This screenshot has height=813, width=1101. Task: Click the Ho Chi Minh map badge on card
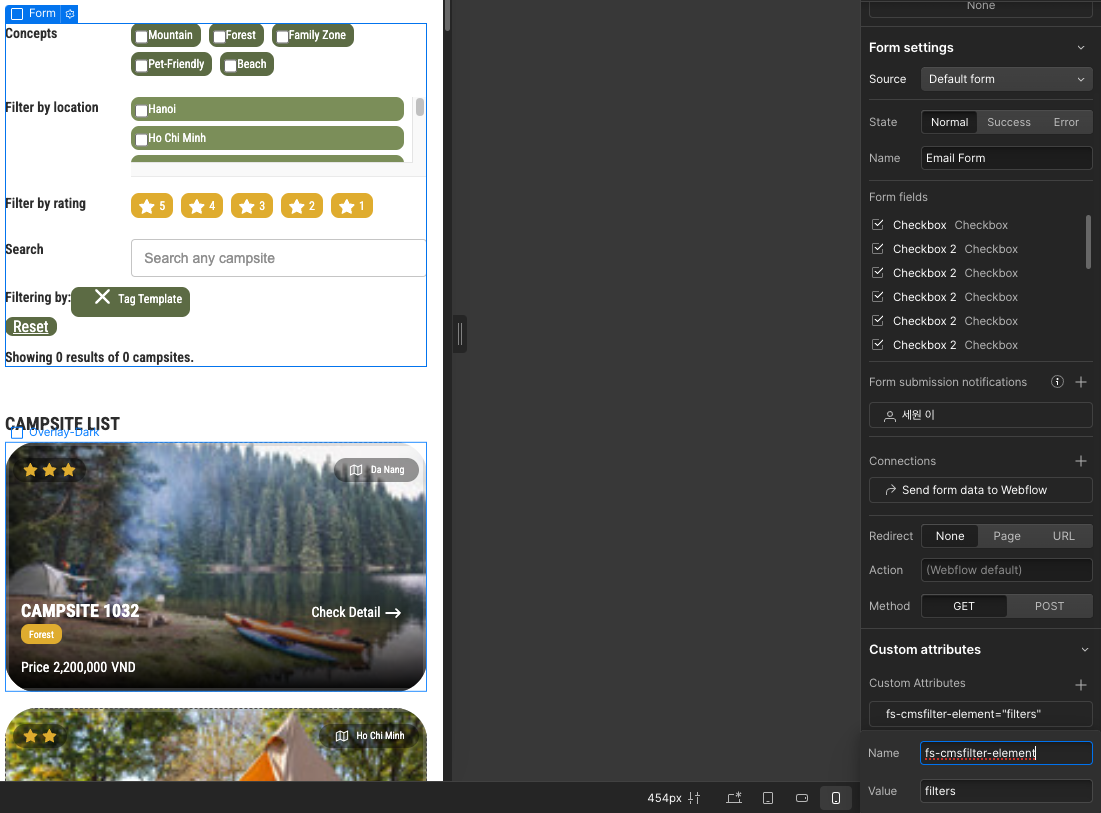coord(369,736)
